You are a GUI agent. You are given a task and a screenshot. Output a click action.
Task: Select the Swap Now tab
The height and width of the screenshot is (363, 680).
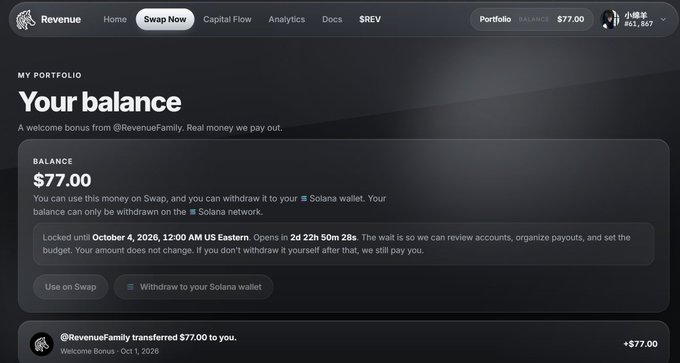(165, 20)
